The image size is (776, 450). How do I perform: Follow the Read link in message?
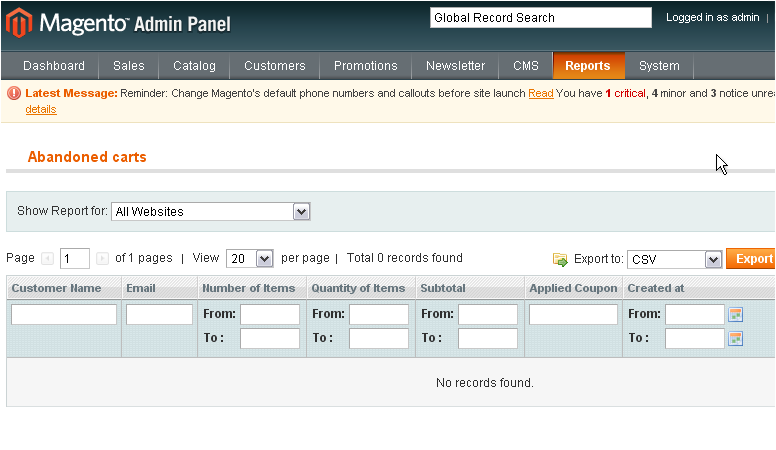tap(540, 93)
